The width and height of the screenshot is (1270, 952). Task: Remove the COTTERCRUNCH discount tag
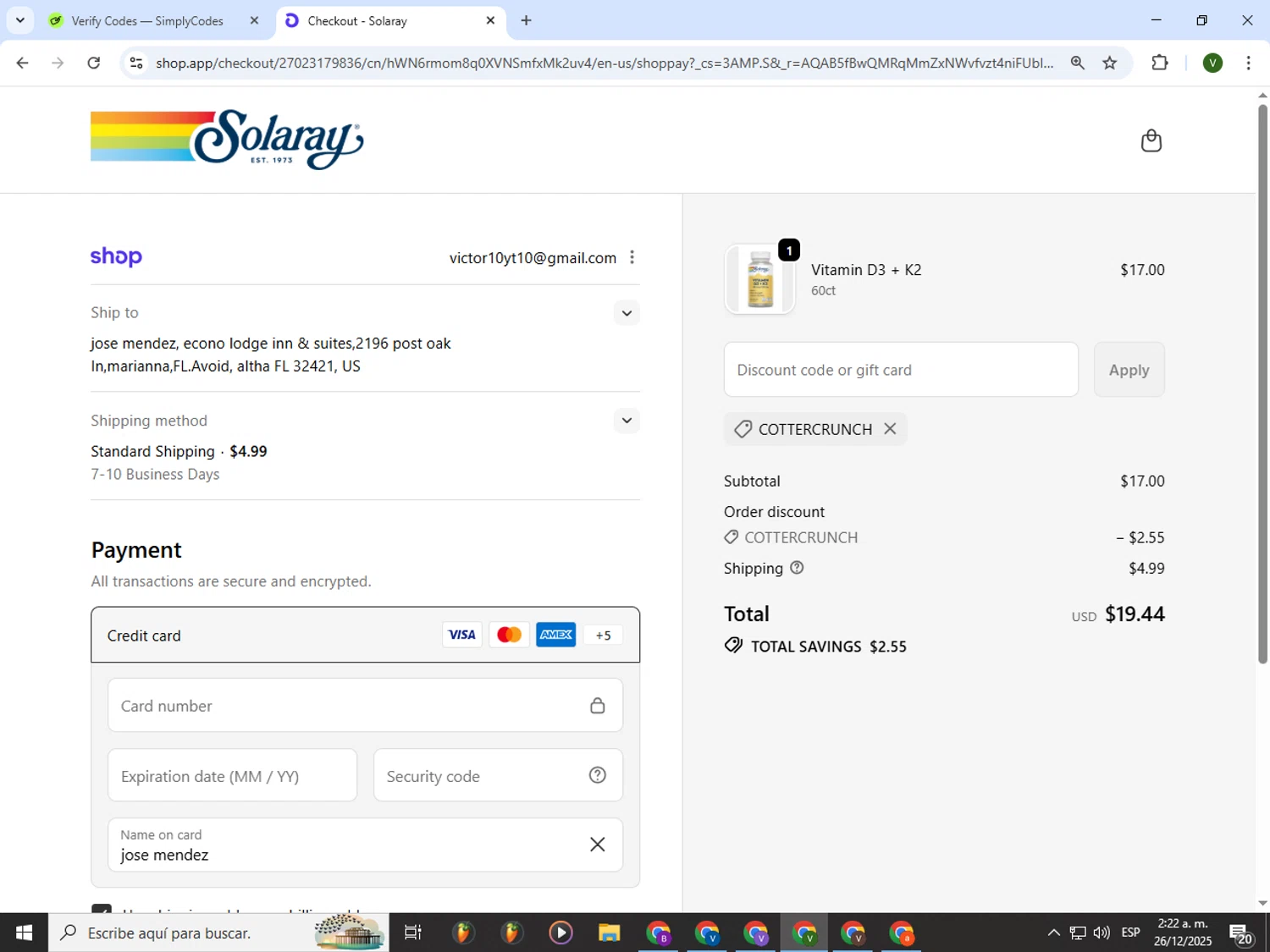pyautogui.click(x=890, y=429)
